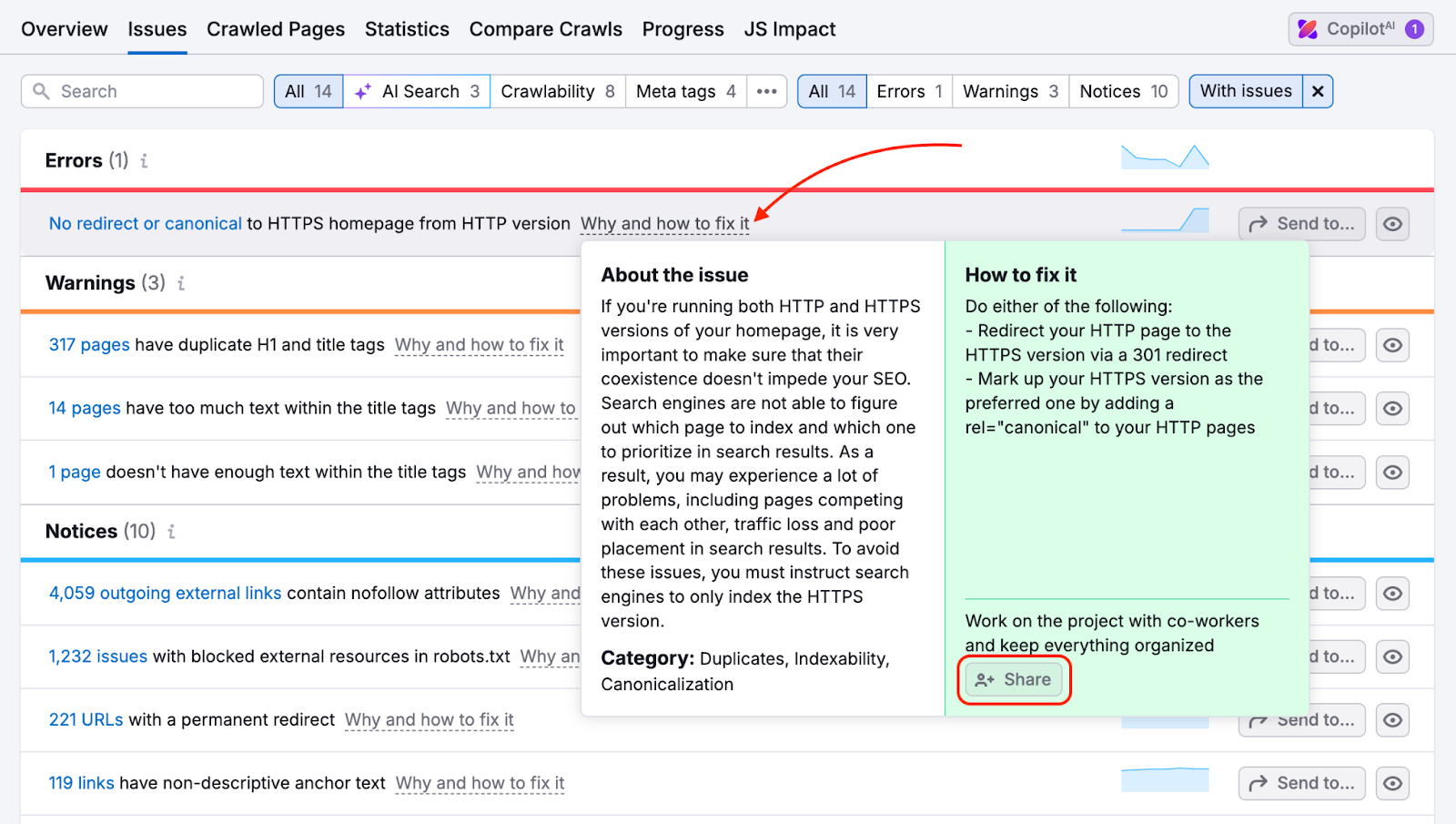Click the Errors trend sparkline chart
The image size is (1456, 824).
coord(1165,157)
